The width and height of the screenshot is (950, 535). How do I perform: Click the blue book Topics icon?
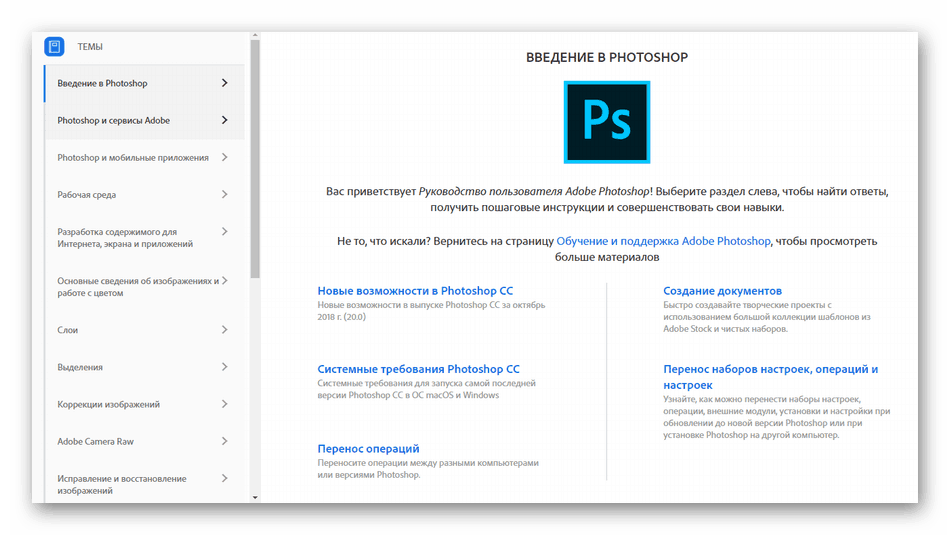[x=54, y=46]
